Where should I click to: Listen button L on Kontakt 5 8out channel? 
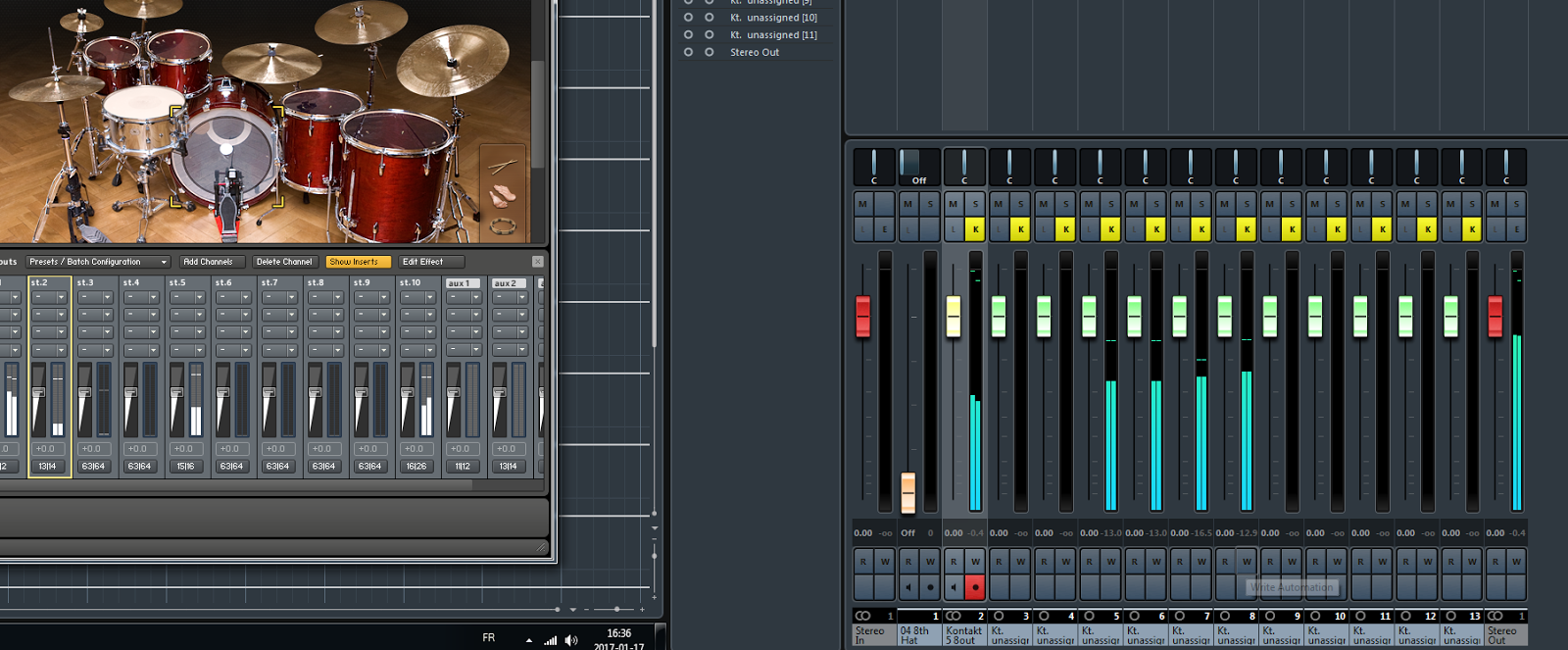coord(954,229)
